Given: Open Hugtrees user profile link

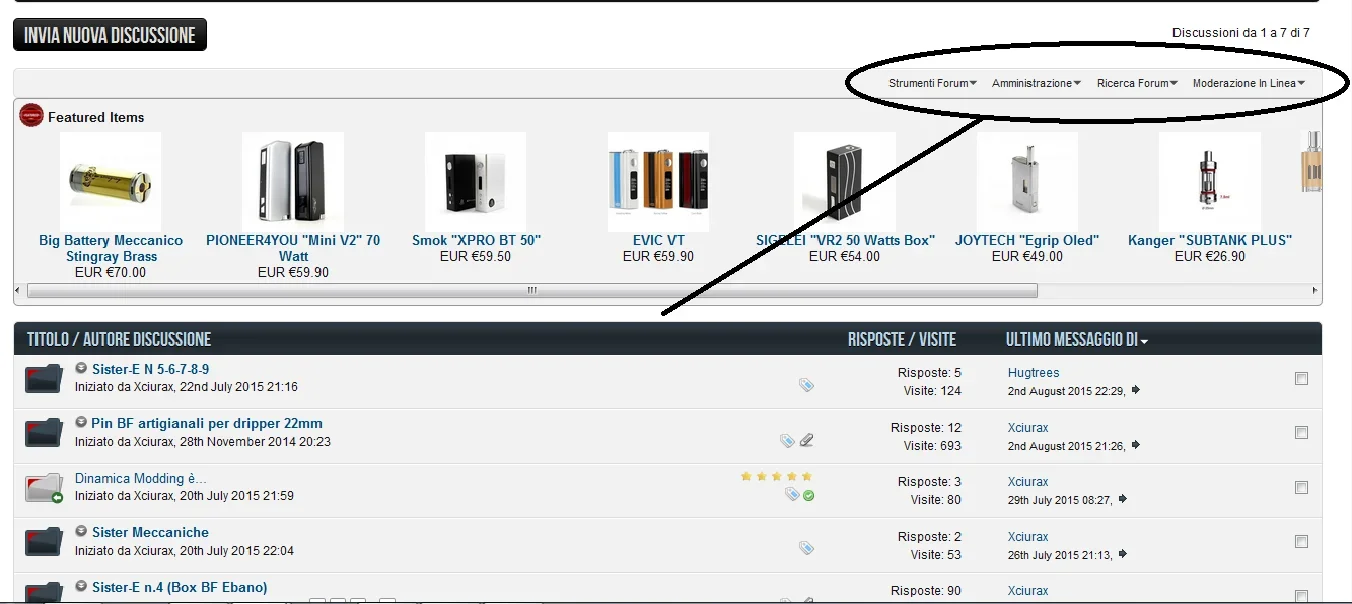Looking at the screenshot, I should (1034, 373).
